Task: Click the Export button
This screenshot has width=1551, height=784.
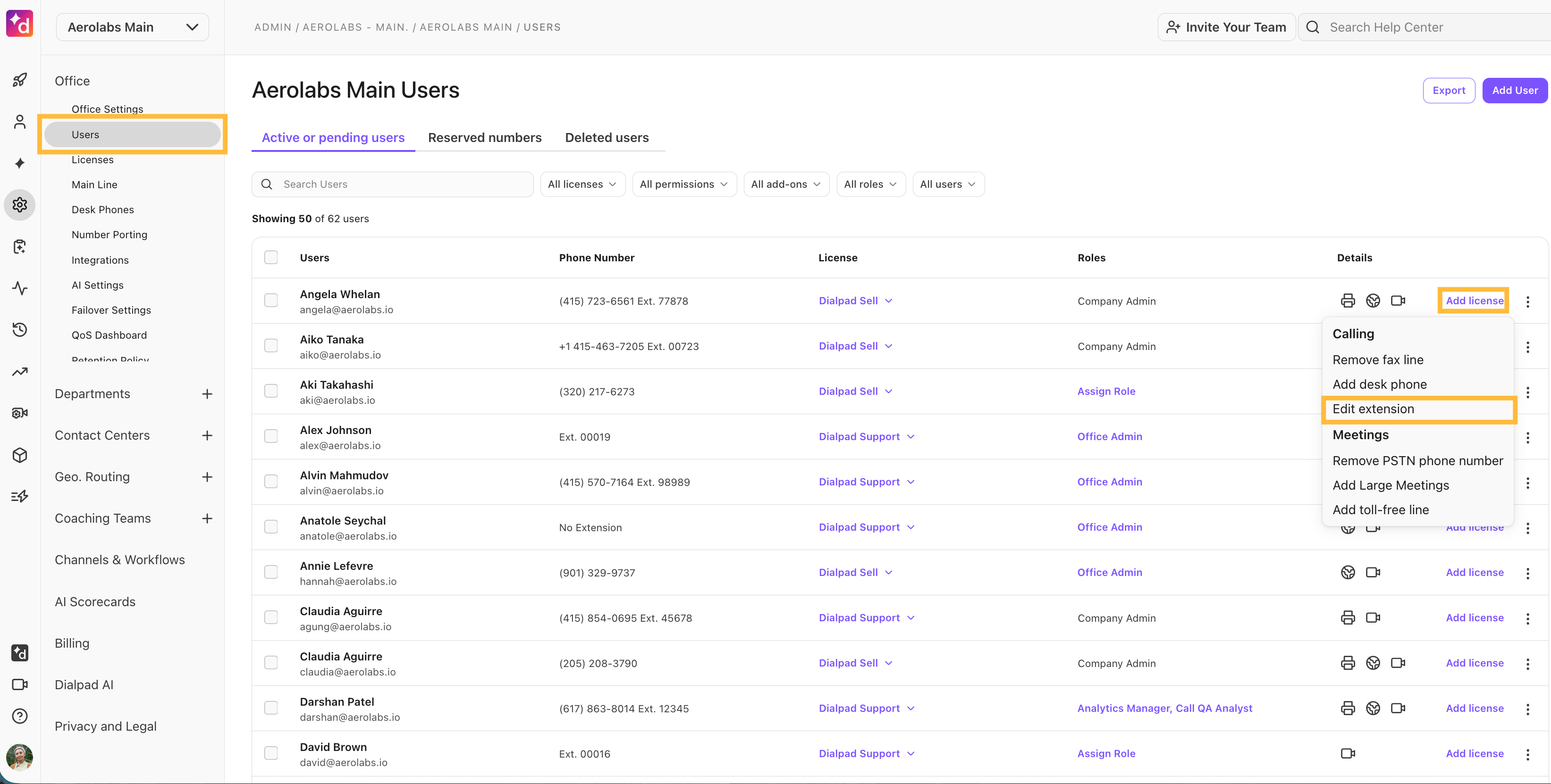Action: (x=1449, y=90)
